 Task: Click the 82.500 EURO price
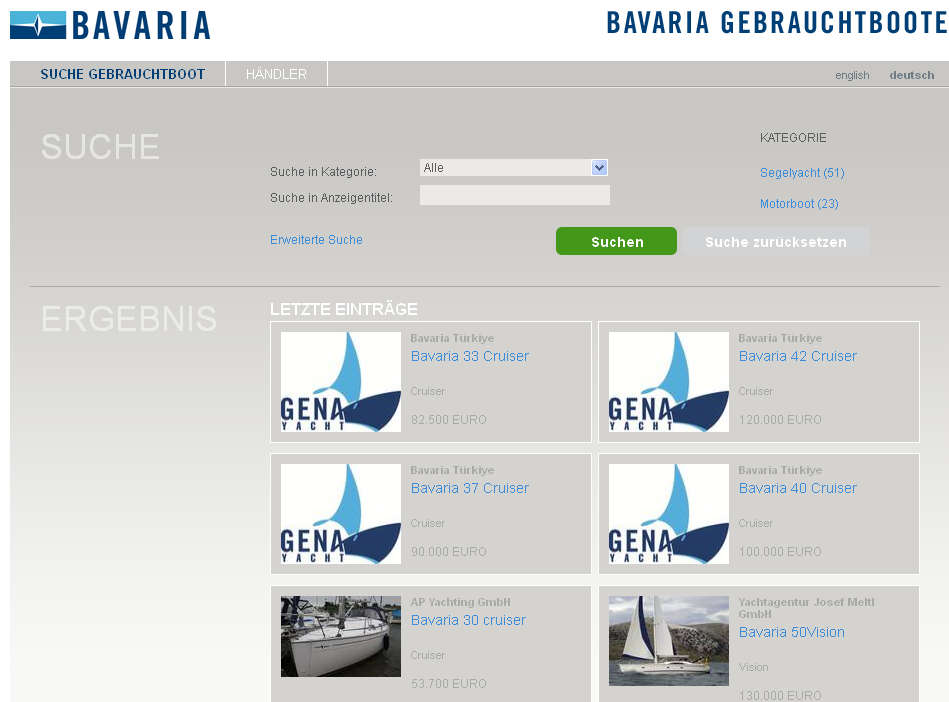click(x=448, y=419)
